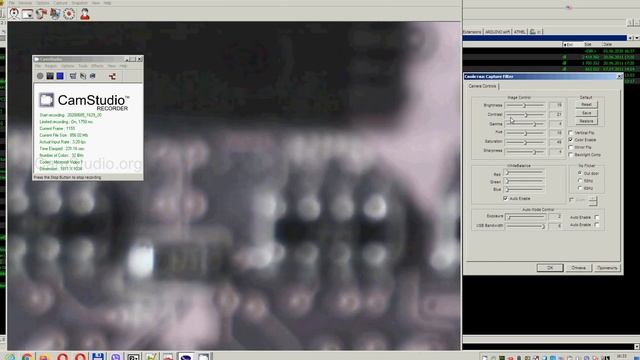Click the Contrast value field
The image size is (640, 360).
pos(556,115)
